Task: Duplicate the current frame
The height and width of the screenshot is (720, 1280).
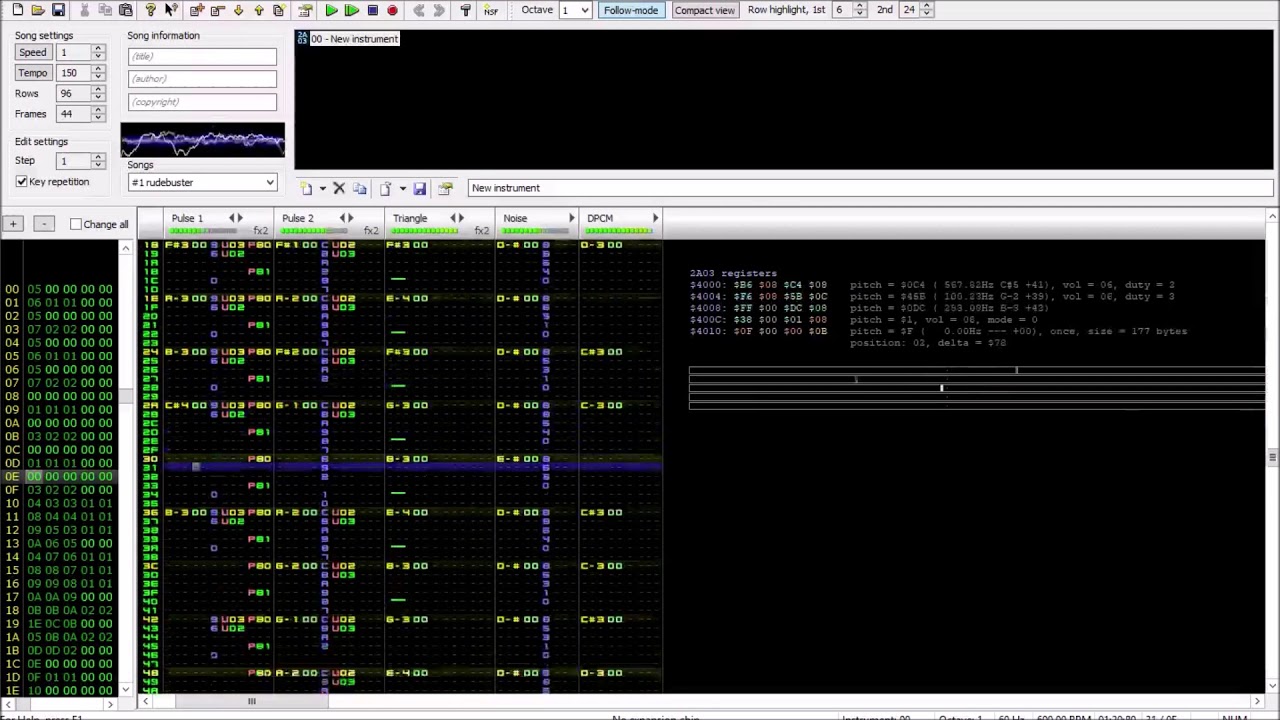Action: pyautogui.click(x=279, y=10)
